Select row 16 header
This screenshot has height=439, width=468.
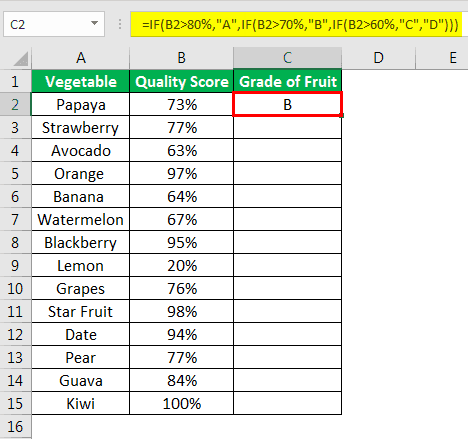point(15,427)
